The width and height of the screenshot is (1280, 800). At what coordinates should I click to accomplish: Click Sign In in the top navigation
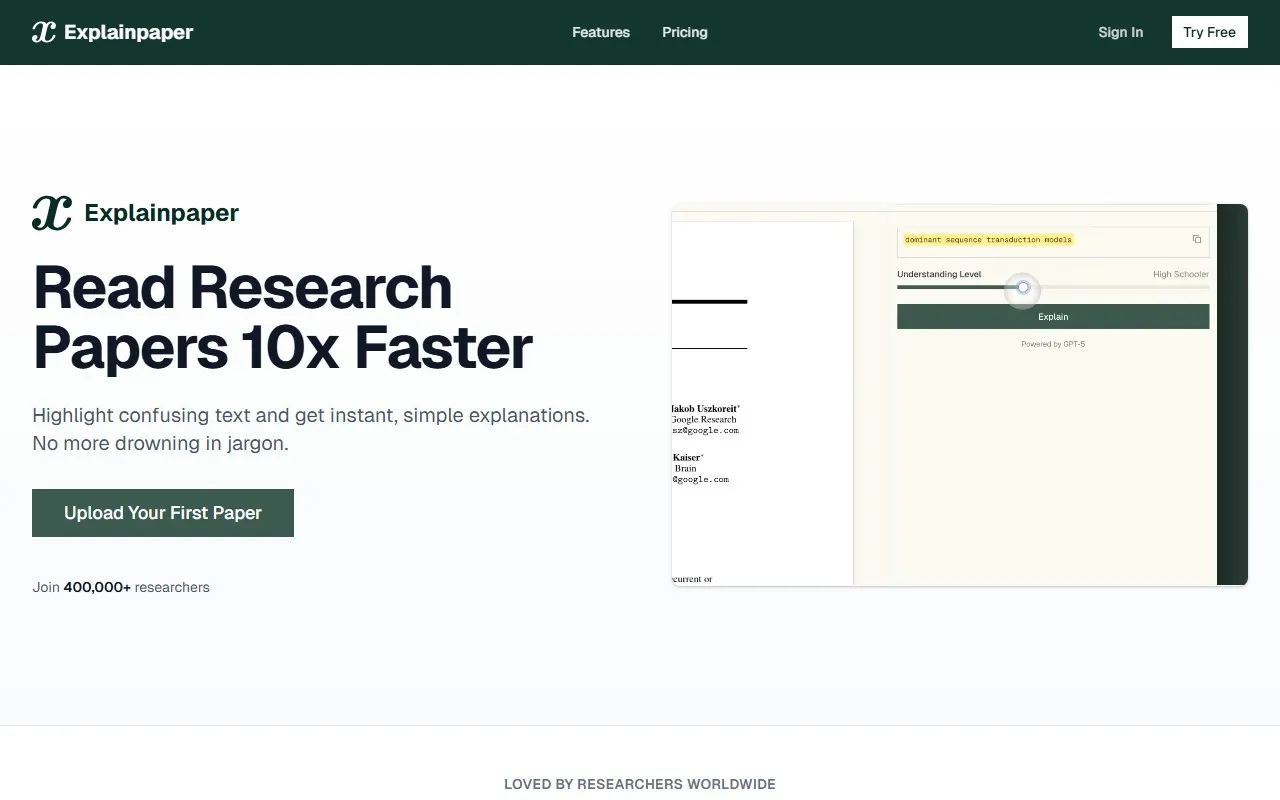(1120, 32)
